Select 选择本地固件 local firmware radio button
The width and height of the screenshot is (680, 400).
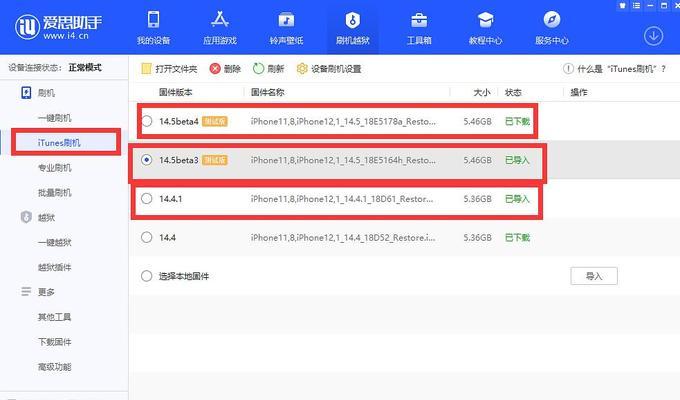point(147,275)
